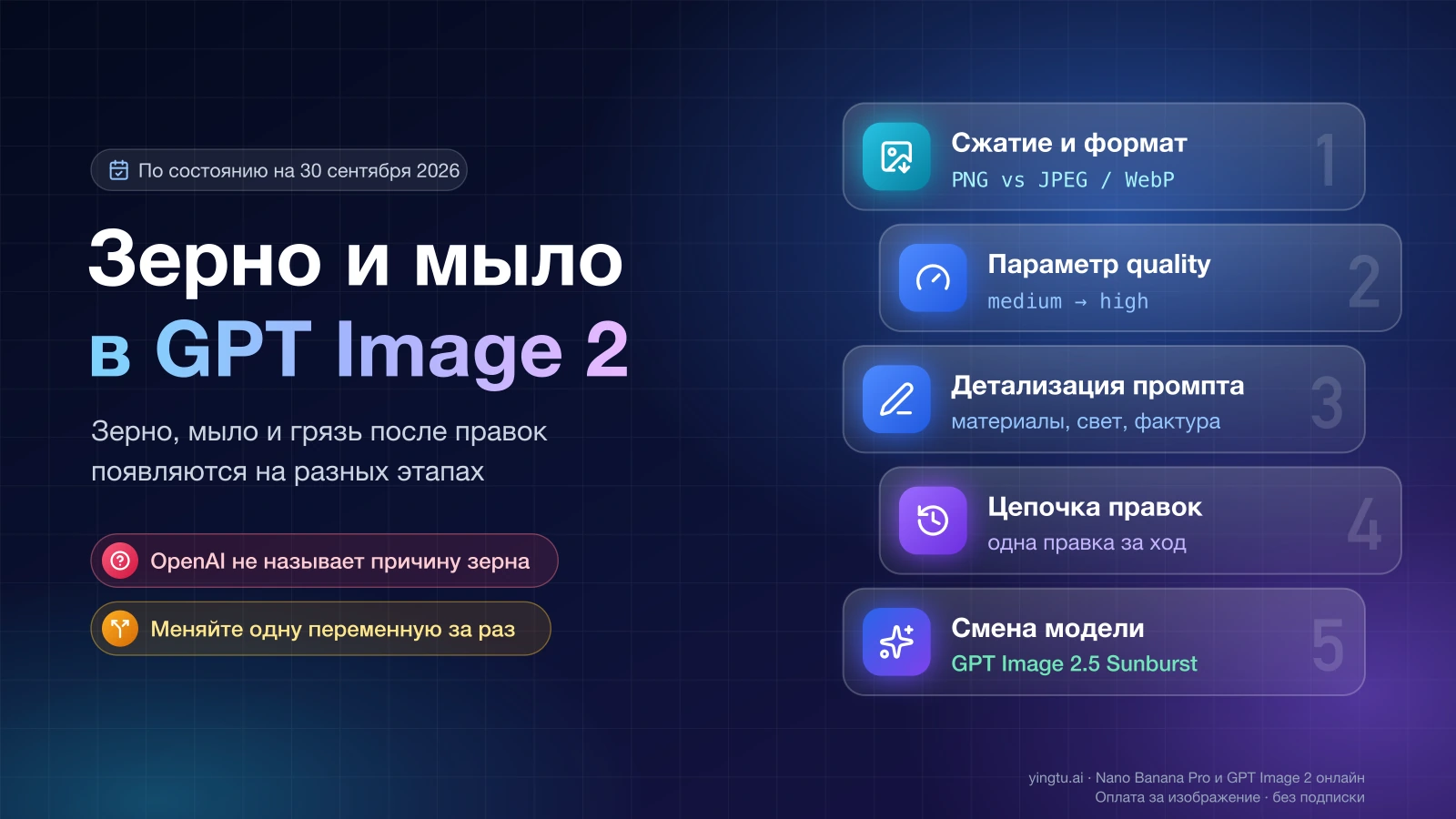
Task: Open the Цепочка правок card
Action: [1140, 521]
